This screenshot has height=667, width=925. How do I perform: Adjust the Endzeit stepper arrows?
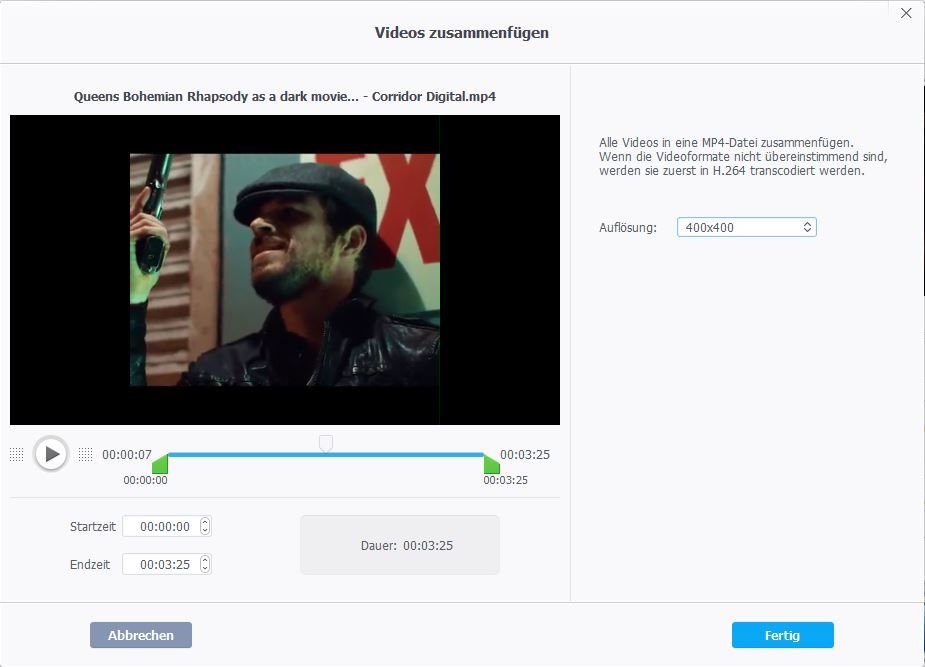click(205, 564)
